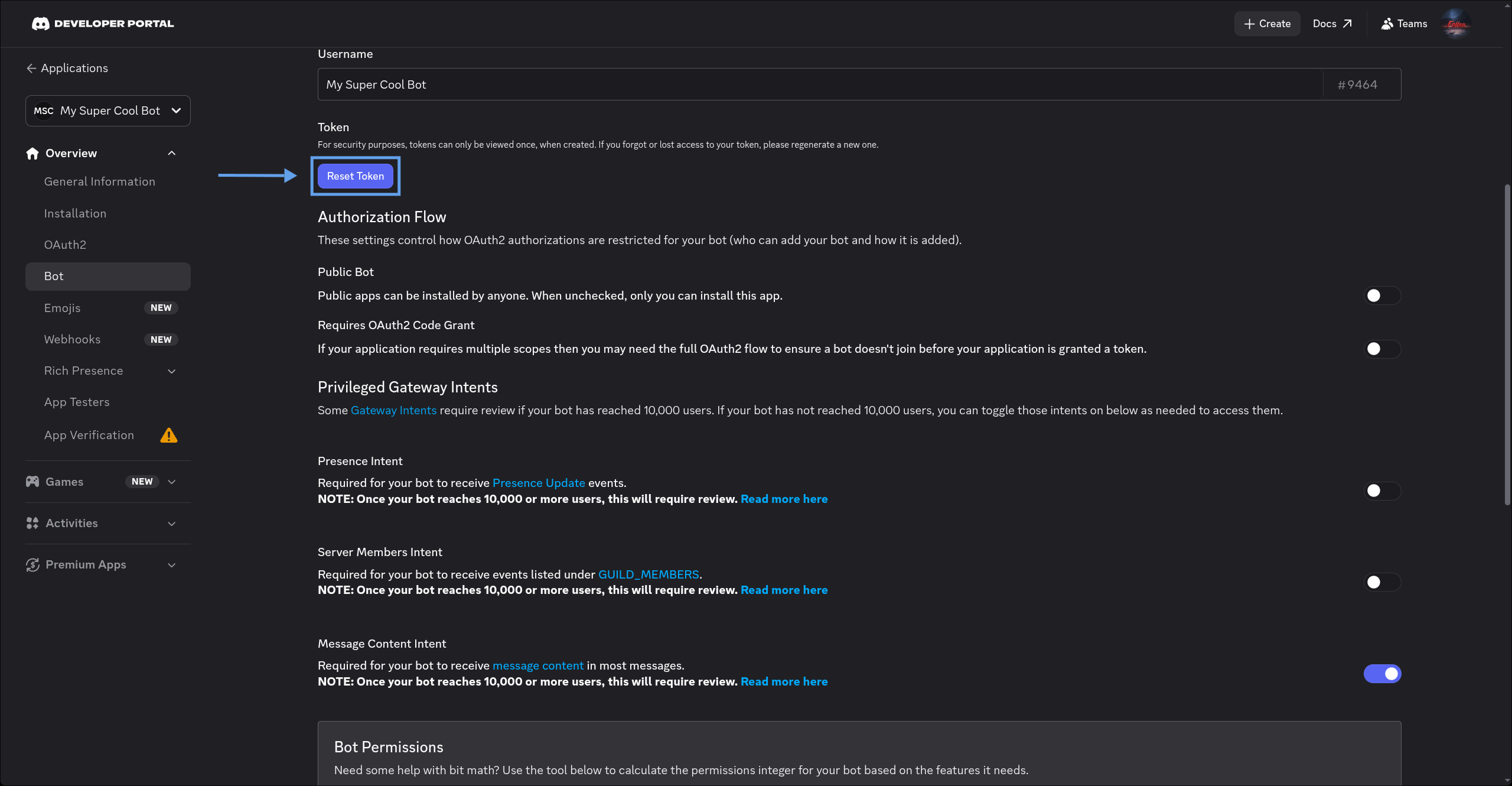Expand the Activities section chevron
Image resolution: width=1512 pixels, height=786 pixels.
pos(172,524)
